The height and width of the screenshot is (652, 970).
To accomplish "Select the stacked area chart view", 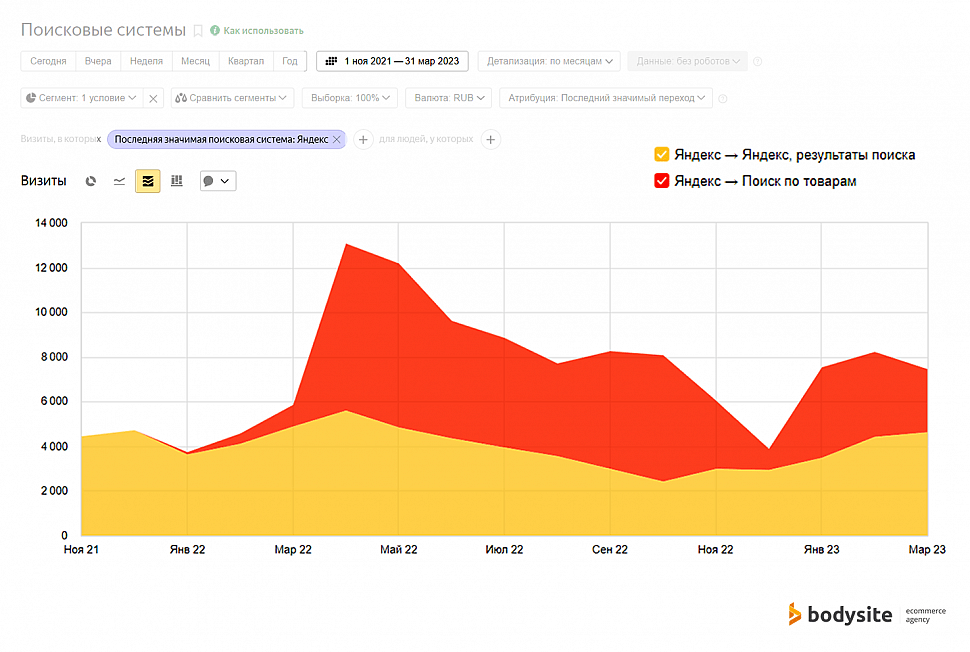I will [x=148, y=181].
